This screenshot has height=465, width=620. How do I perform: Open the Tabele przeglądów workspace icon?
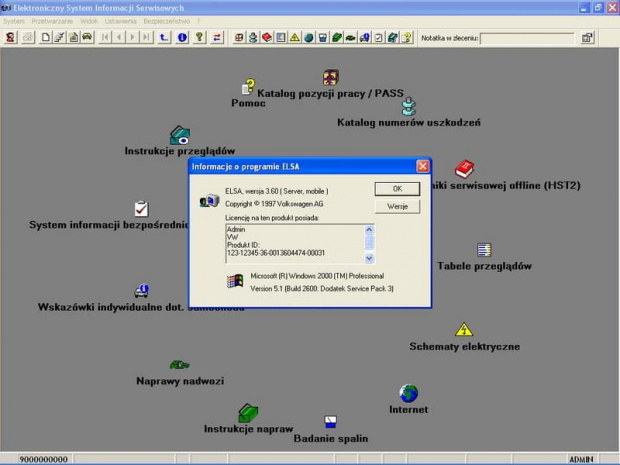(x=484, y=250)
